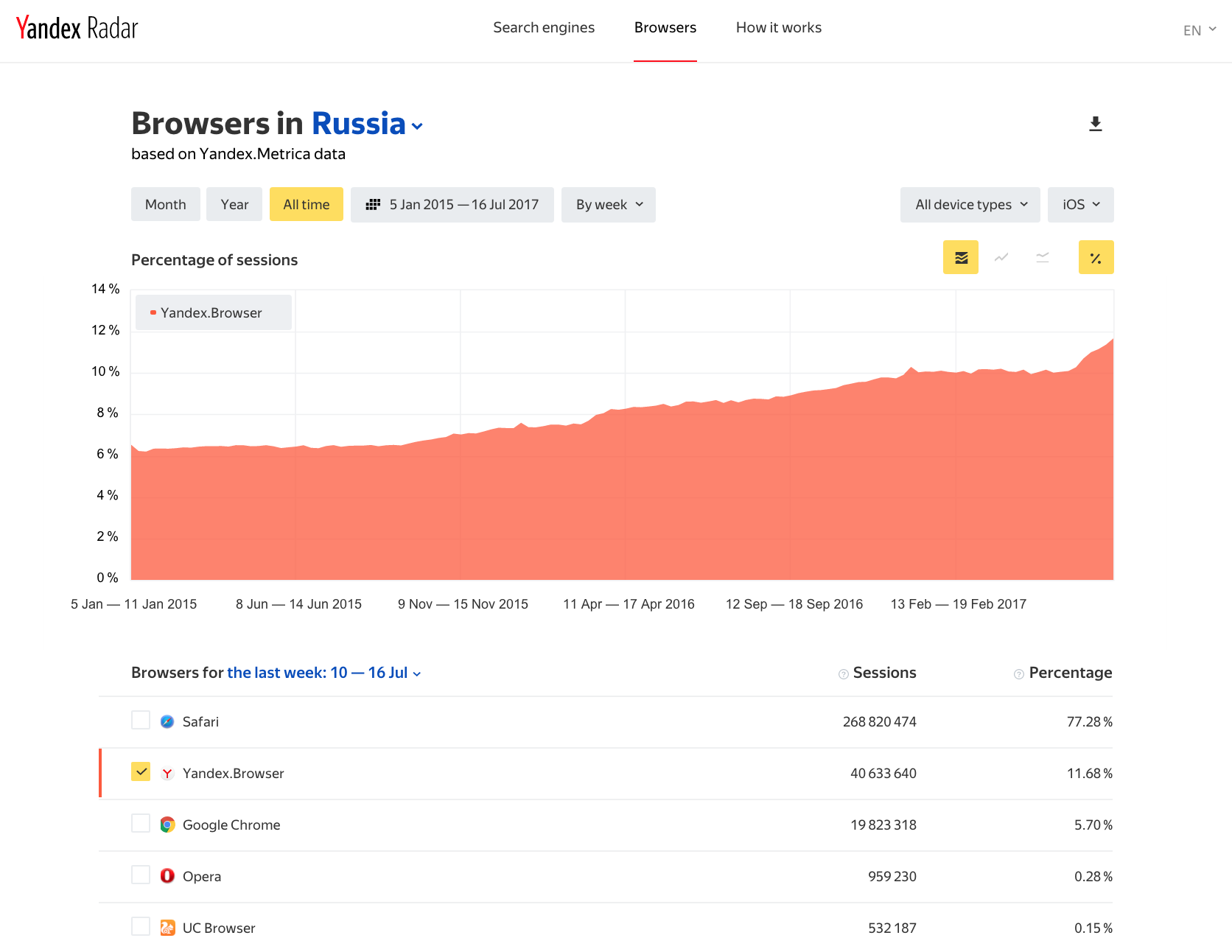The width and height of the screenshot is (1232, 952).
Task: Click the Opera row label
Action: (x=202, y=877)
